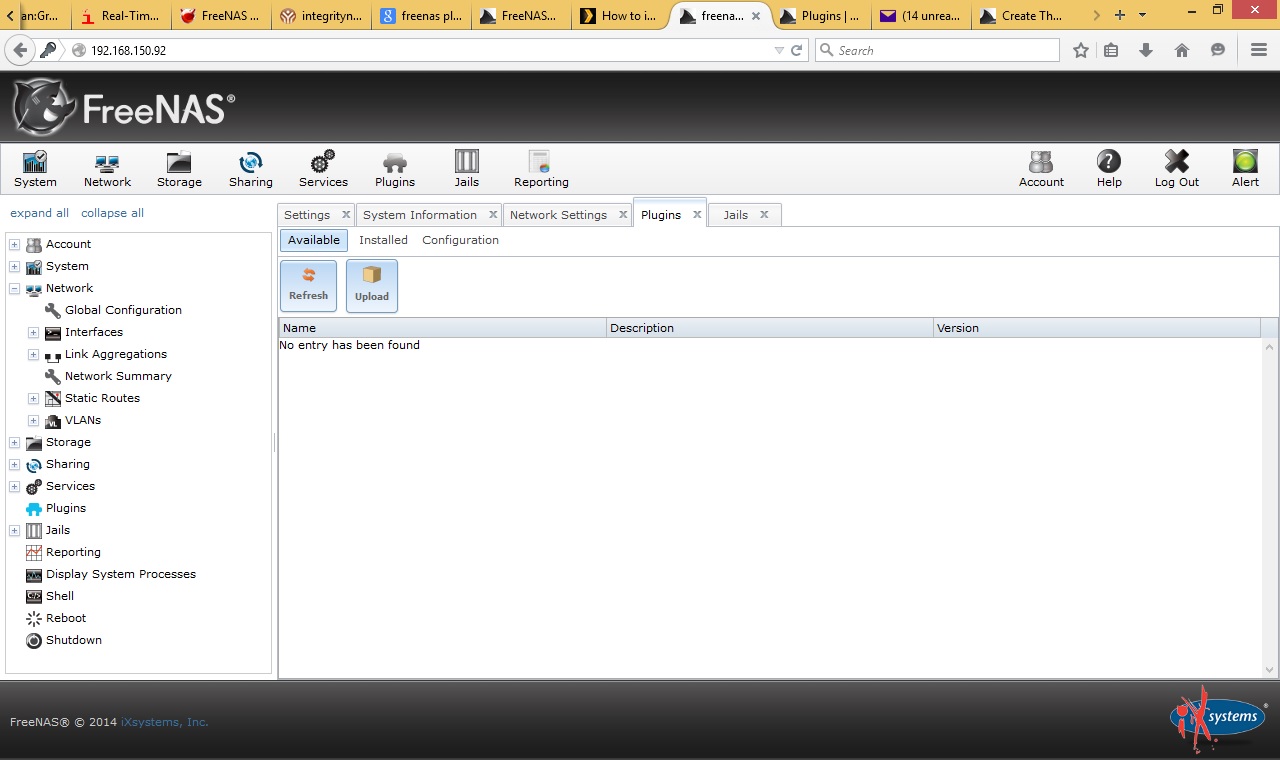The height and width of the screenshot is (760, 1280).
Task: Click the expand all link
Action: [x=39, y=213]
